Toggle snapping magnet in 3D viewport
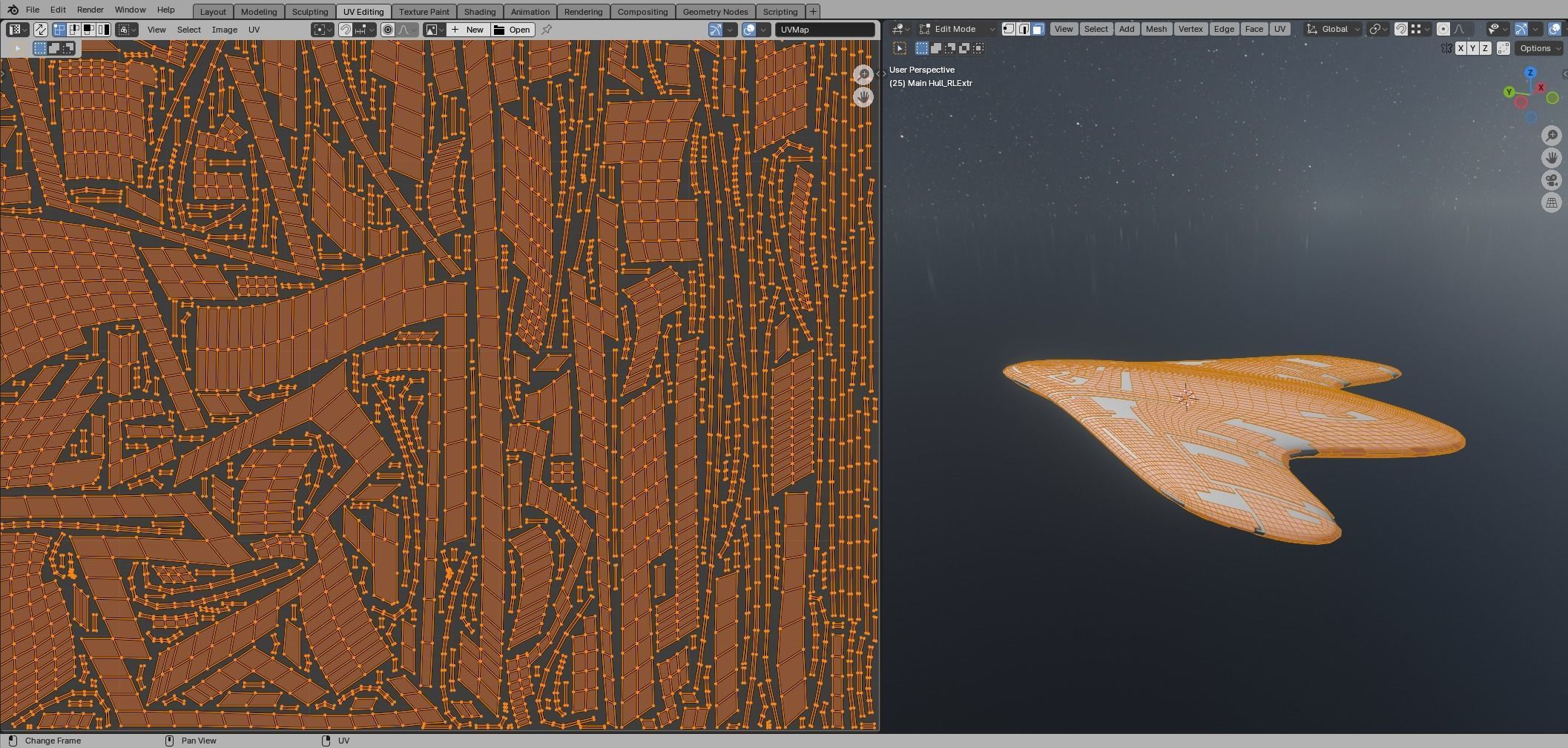1568x748 pixels. coord(1400,29)
